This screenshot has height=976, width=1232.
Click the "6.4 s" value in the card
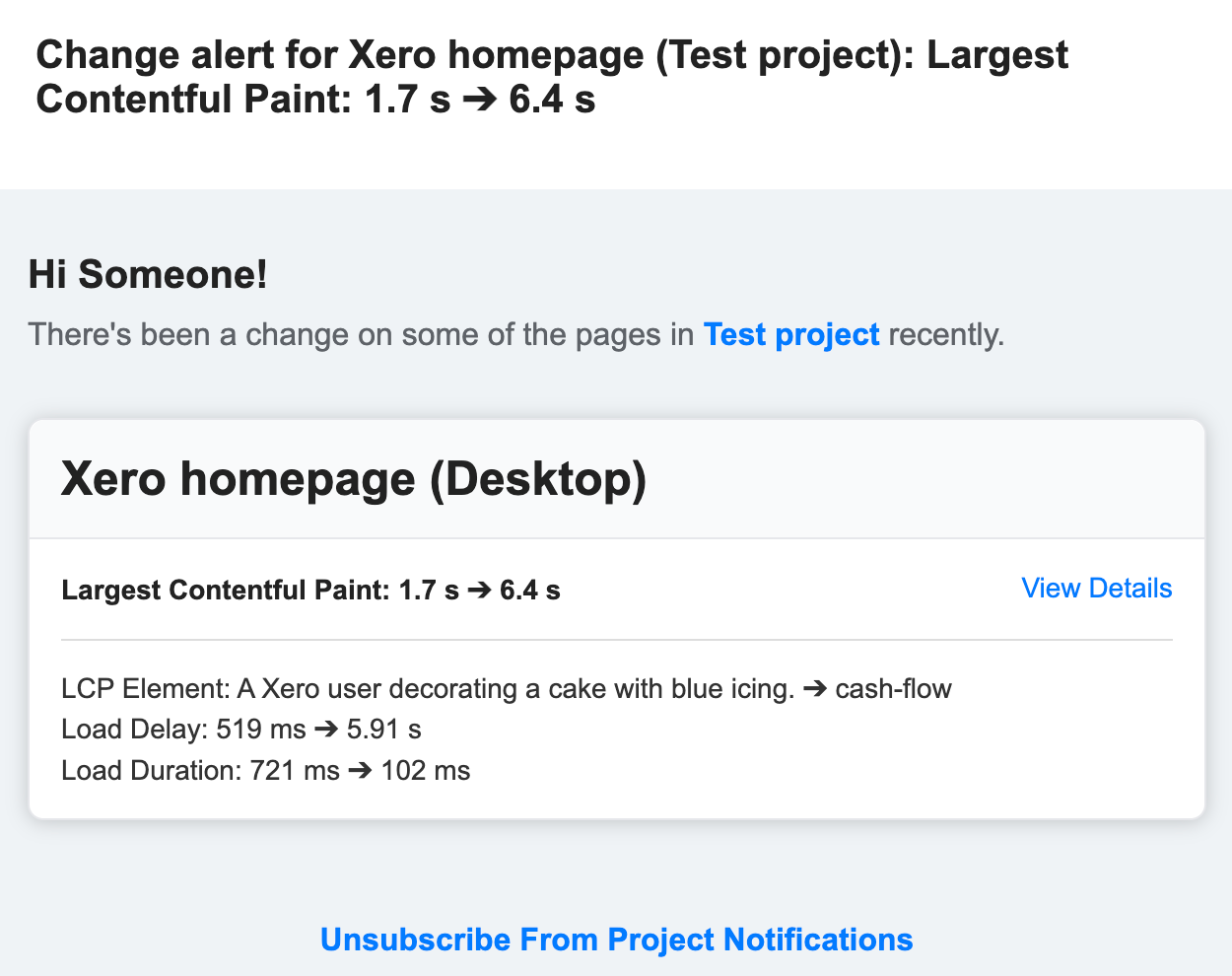pyautogui.click(x=529, y=591)
